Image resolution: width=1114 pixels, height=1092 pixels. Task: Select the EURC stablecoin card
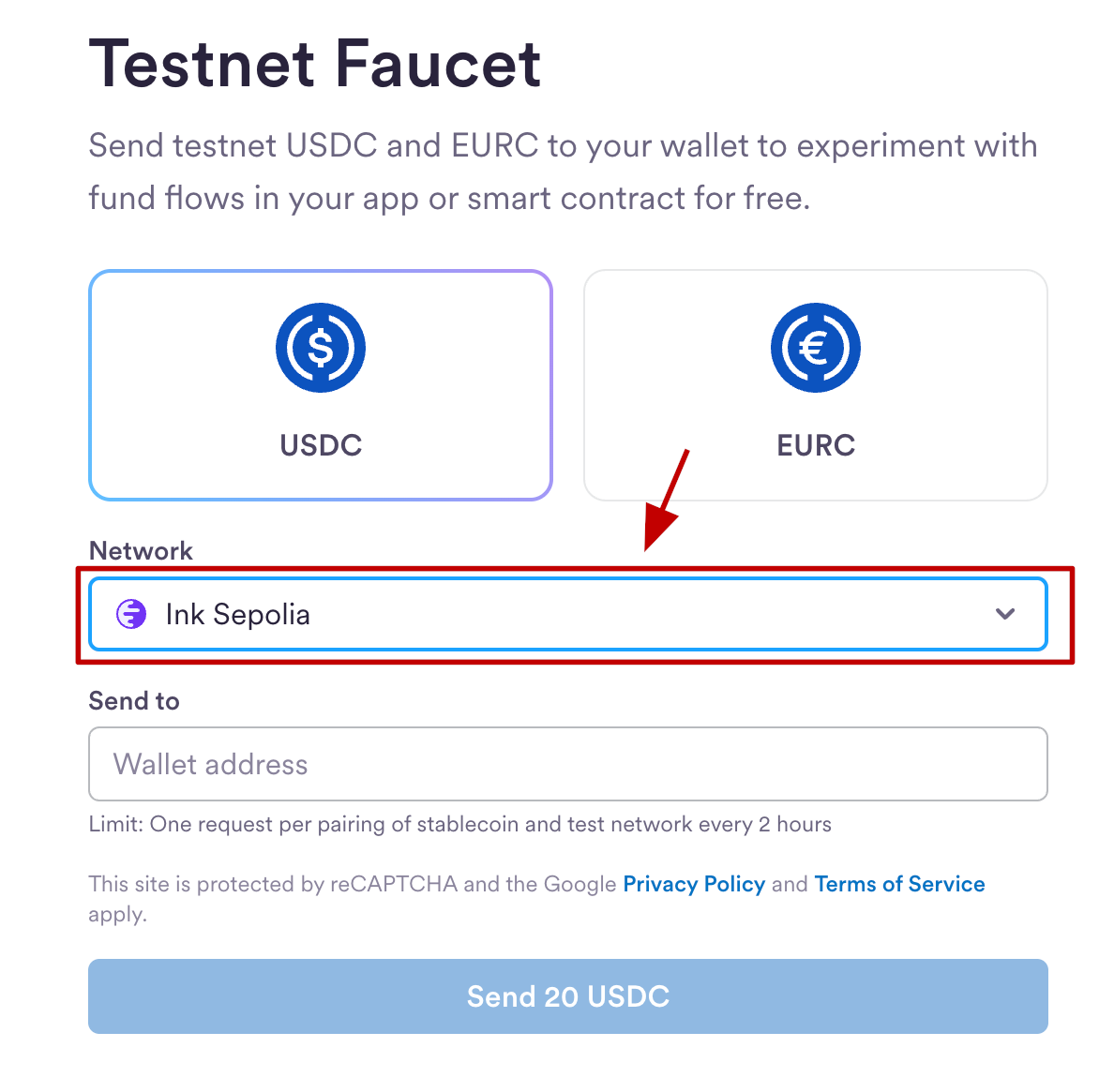coord(815,385)
